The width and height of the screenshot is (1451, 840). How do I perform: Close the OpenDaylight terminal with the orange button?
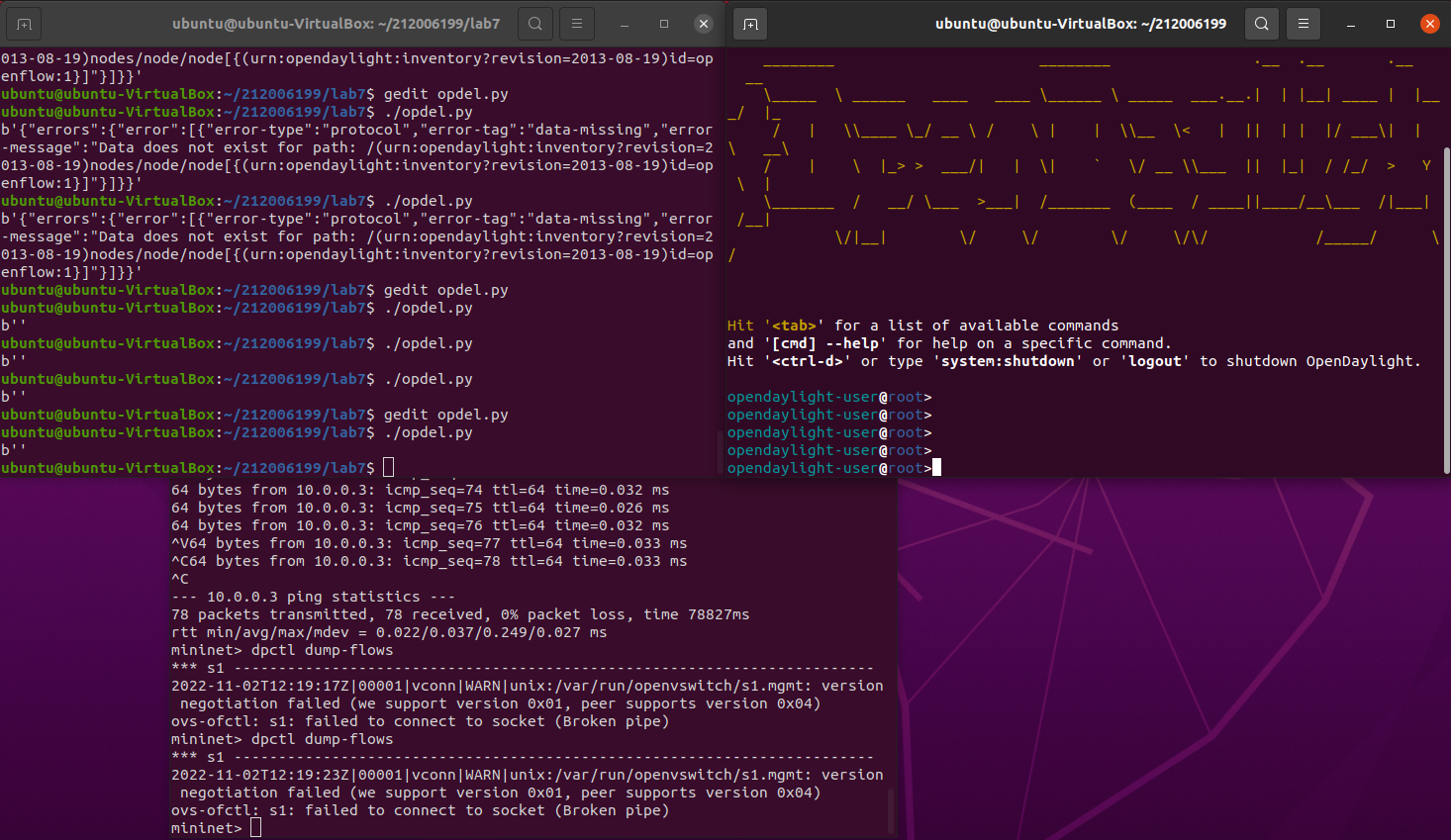[x=1429, y=24]
